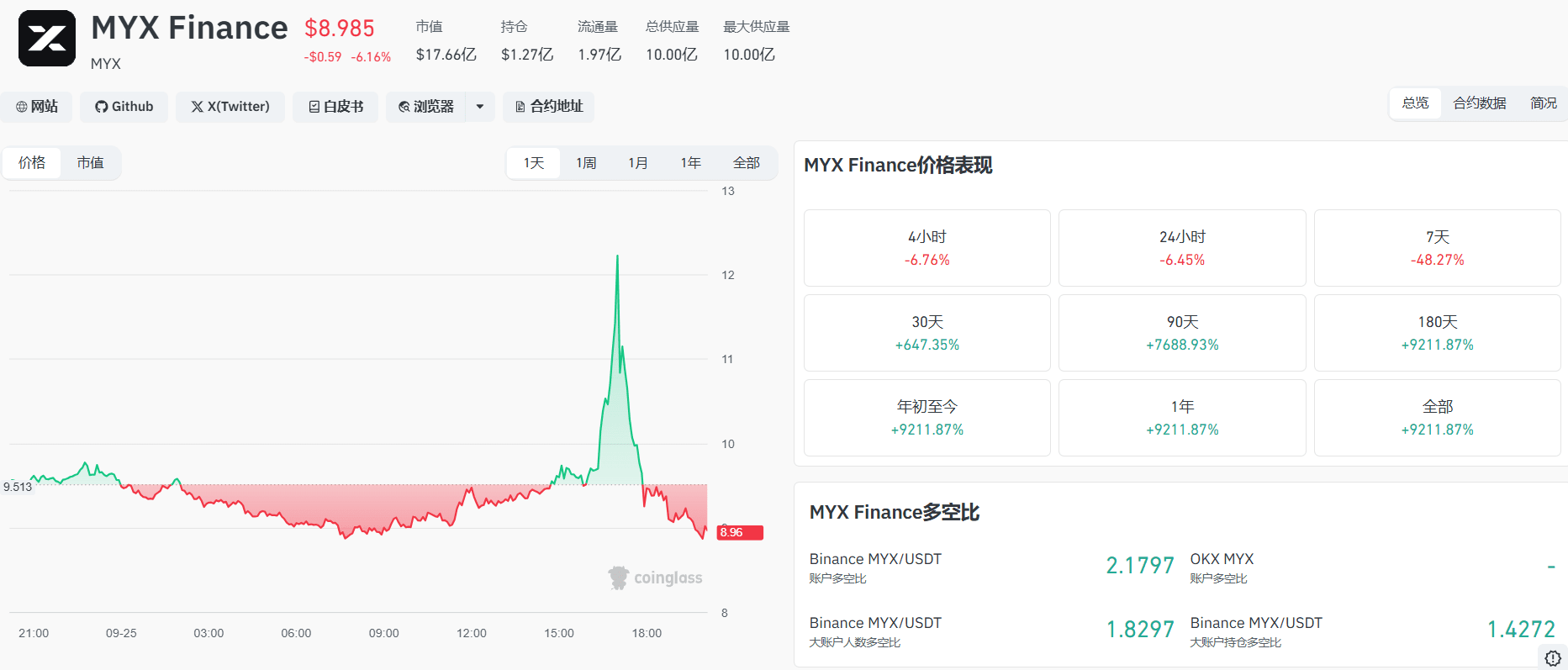Set chart range to 1月

point(638,163)
